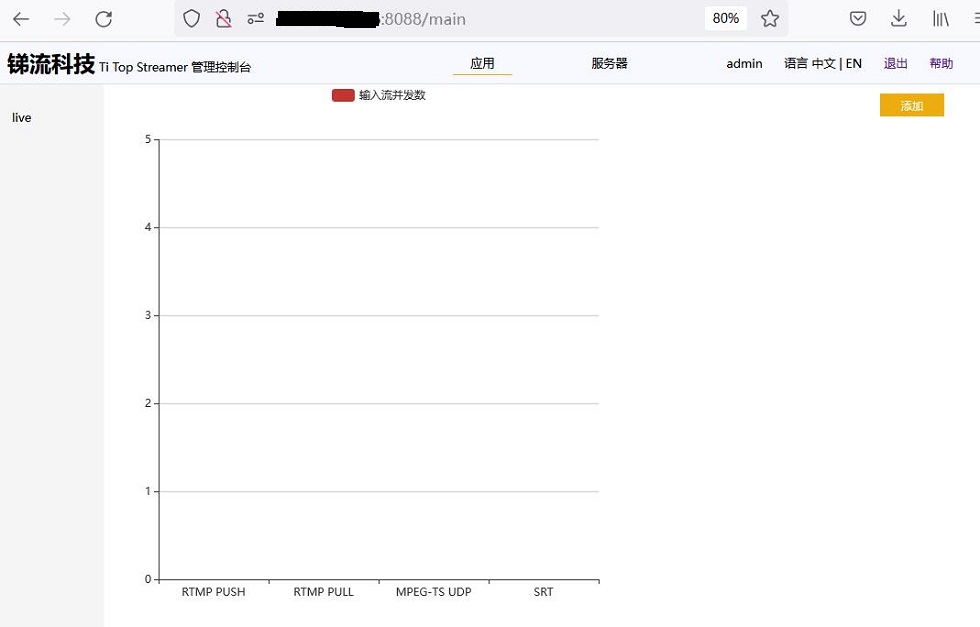Click the Ti Top Streamer 管理控制台 title
This screenshot has height=627, width=980.
175,67
